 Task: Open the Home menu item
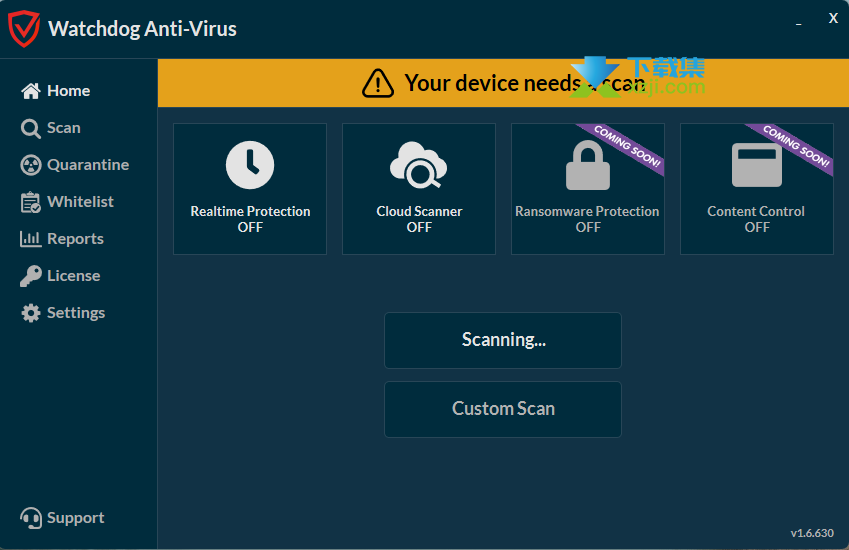[68, 91]
